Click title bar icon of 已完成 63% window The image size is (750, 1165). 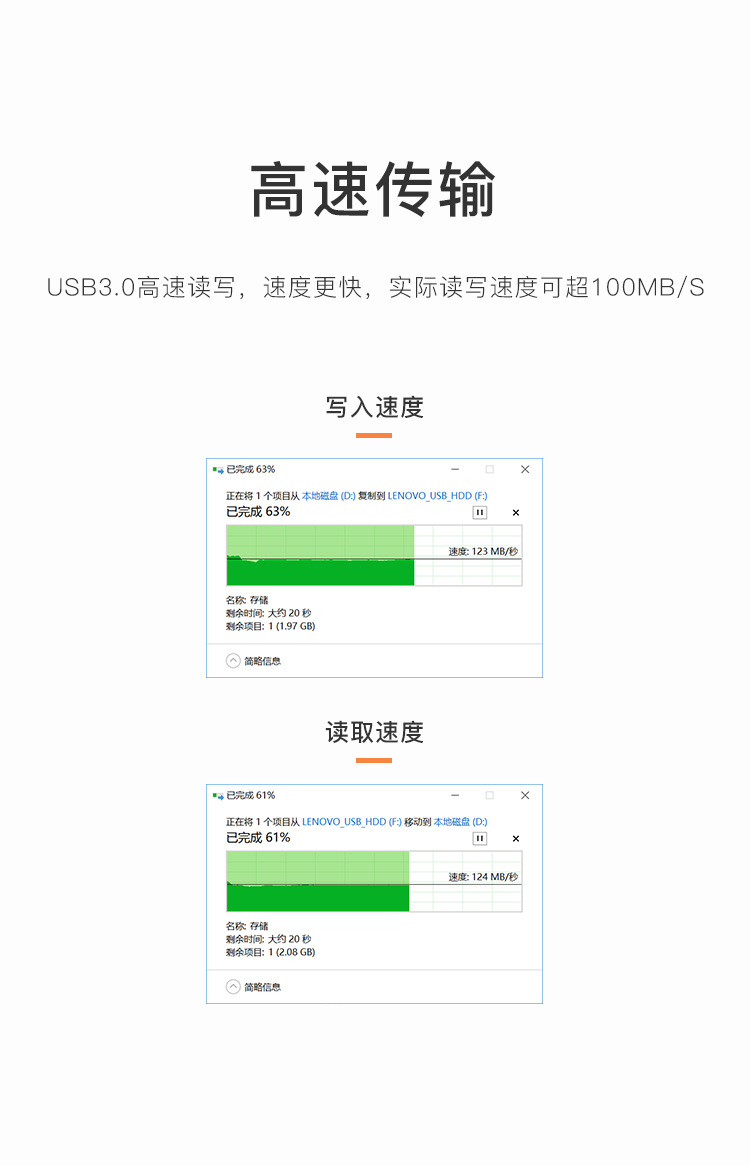[218, 469]
